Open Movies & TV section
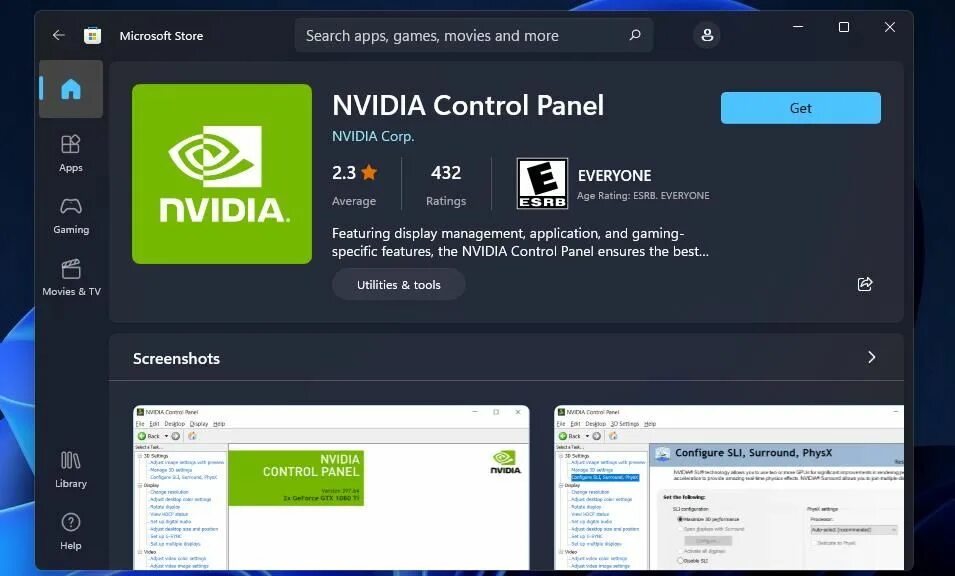 pos(71,278)
